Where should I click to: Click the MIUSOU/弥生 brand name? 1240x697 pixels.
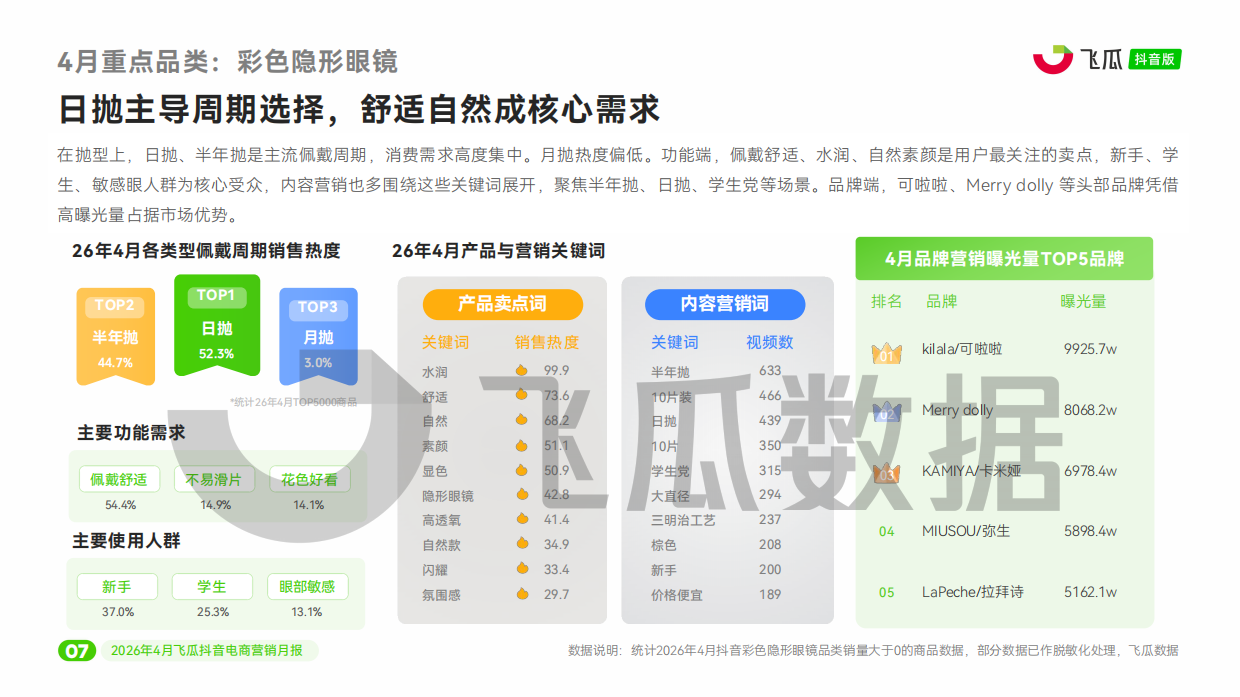966,531
